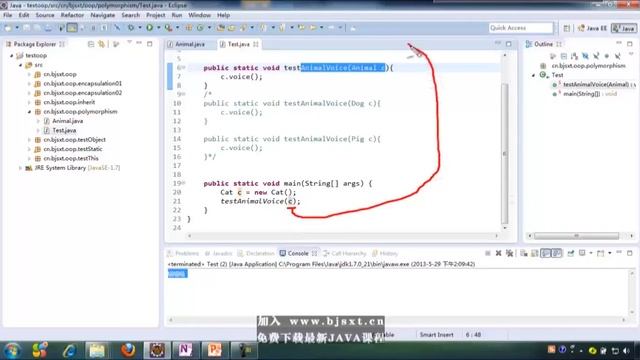Open the Navigate menu

[x=102, y=15]
